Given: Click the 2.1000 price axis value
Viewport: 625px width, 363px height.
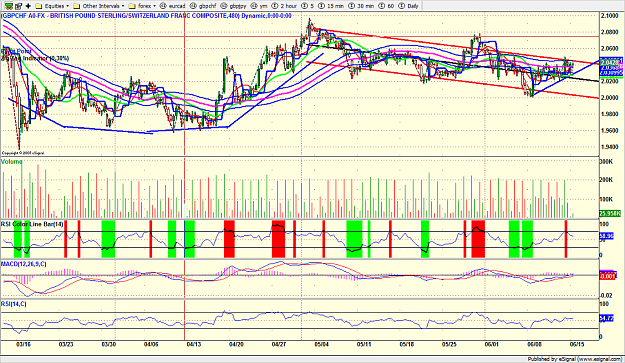Looking at the screenshot, I should coord(609,16).
